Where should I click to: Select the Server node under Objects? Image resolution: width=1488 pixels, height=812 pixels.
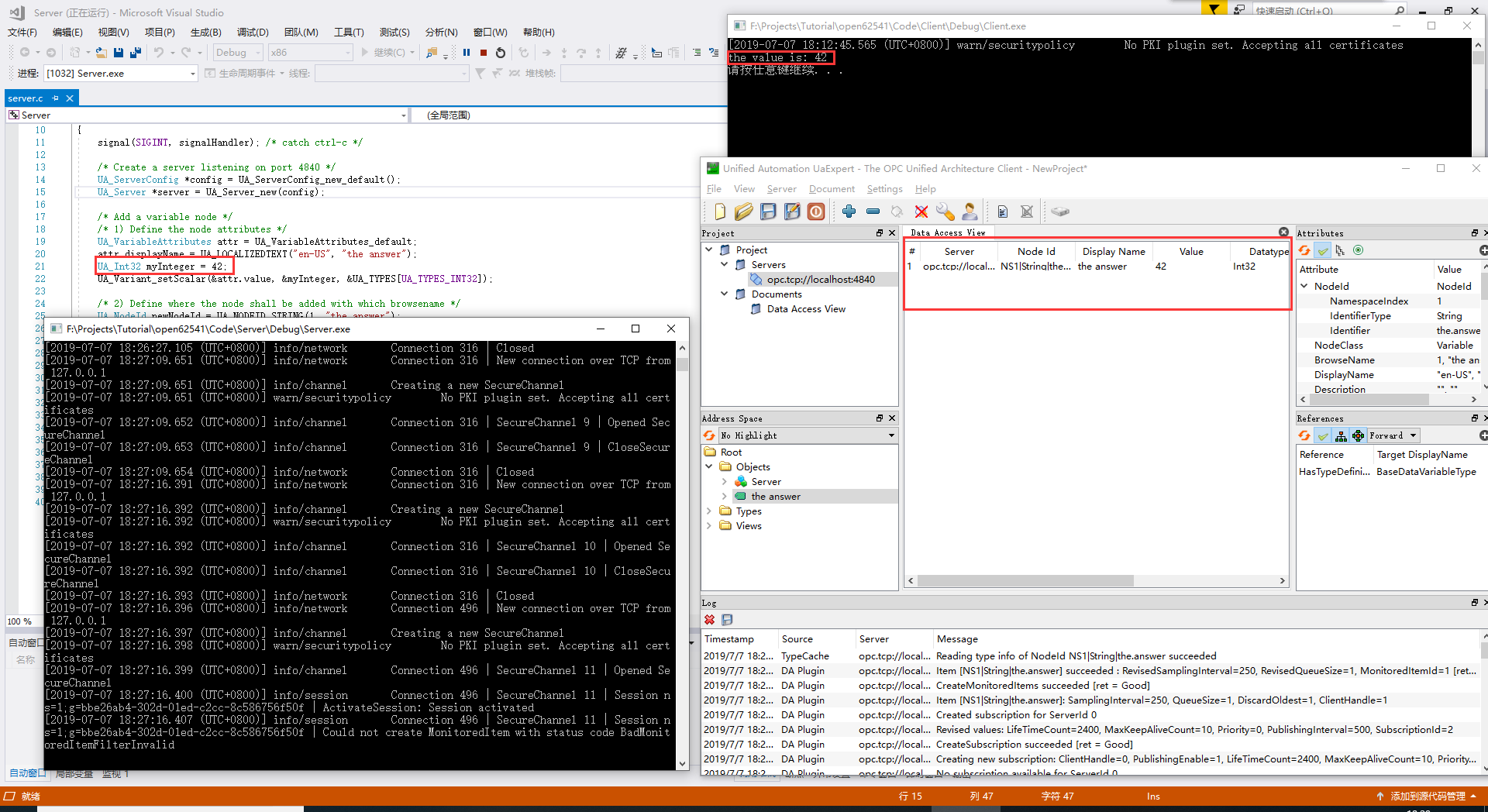point(766,481)
